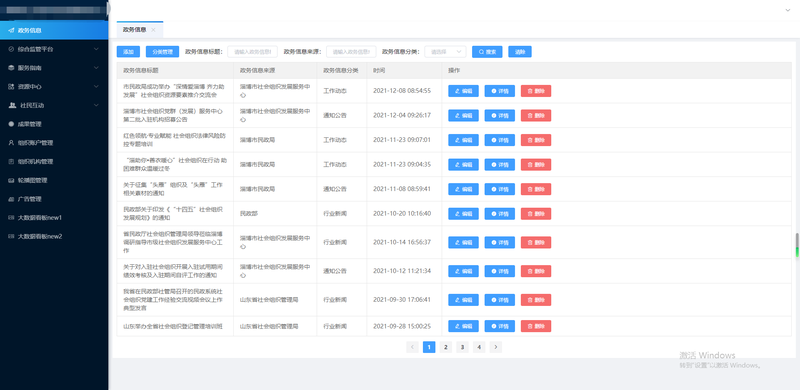The width and height of the screenshot is (800, 390).
Task: Edit the row dated 2021-10-14 16:56:37
Action: pos(463,242)
